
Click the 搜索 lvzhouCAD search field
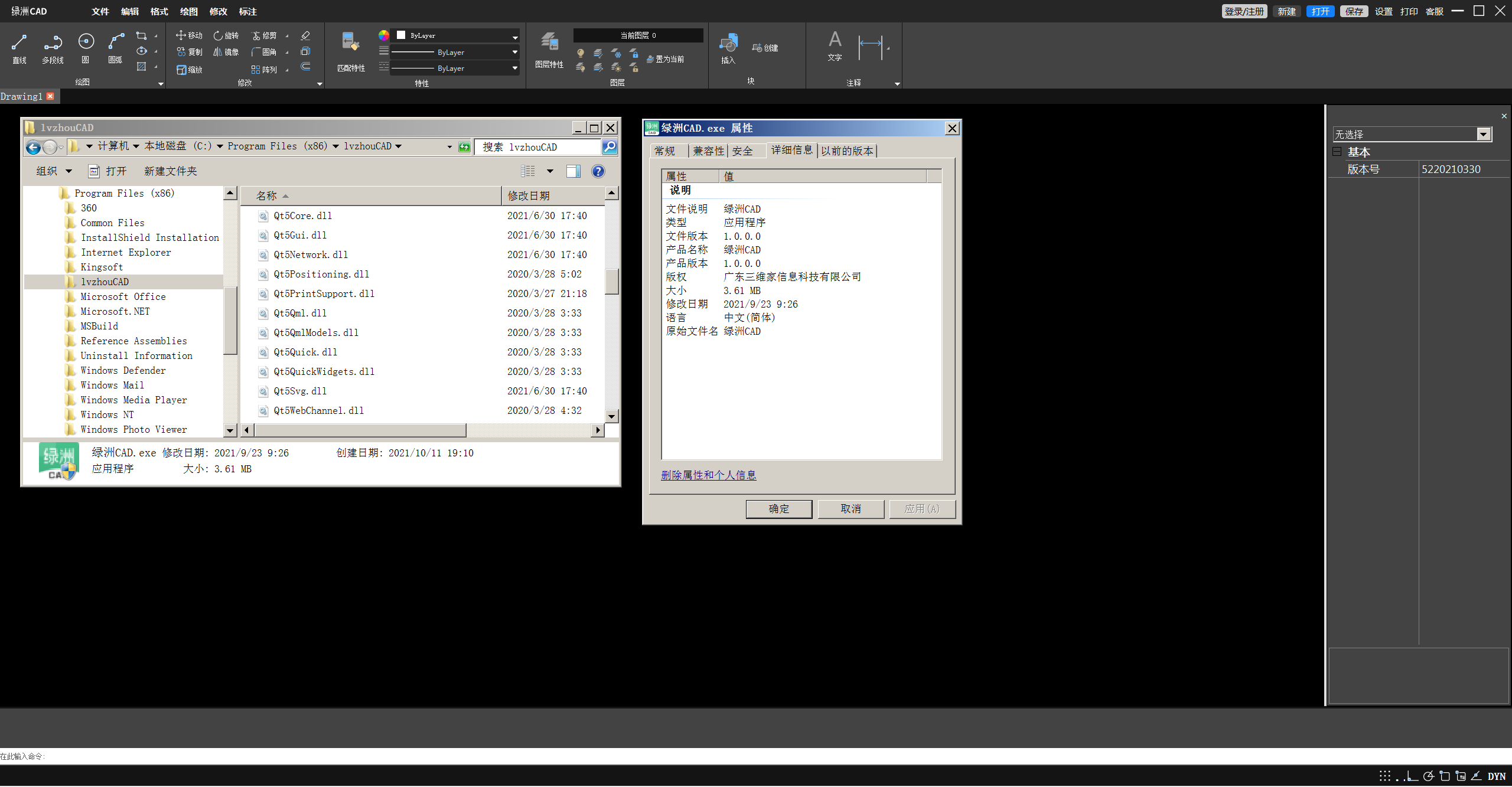pos(537,147)
